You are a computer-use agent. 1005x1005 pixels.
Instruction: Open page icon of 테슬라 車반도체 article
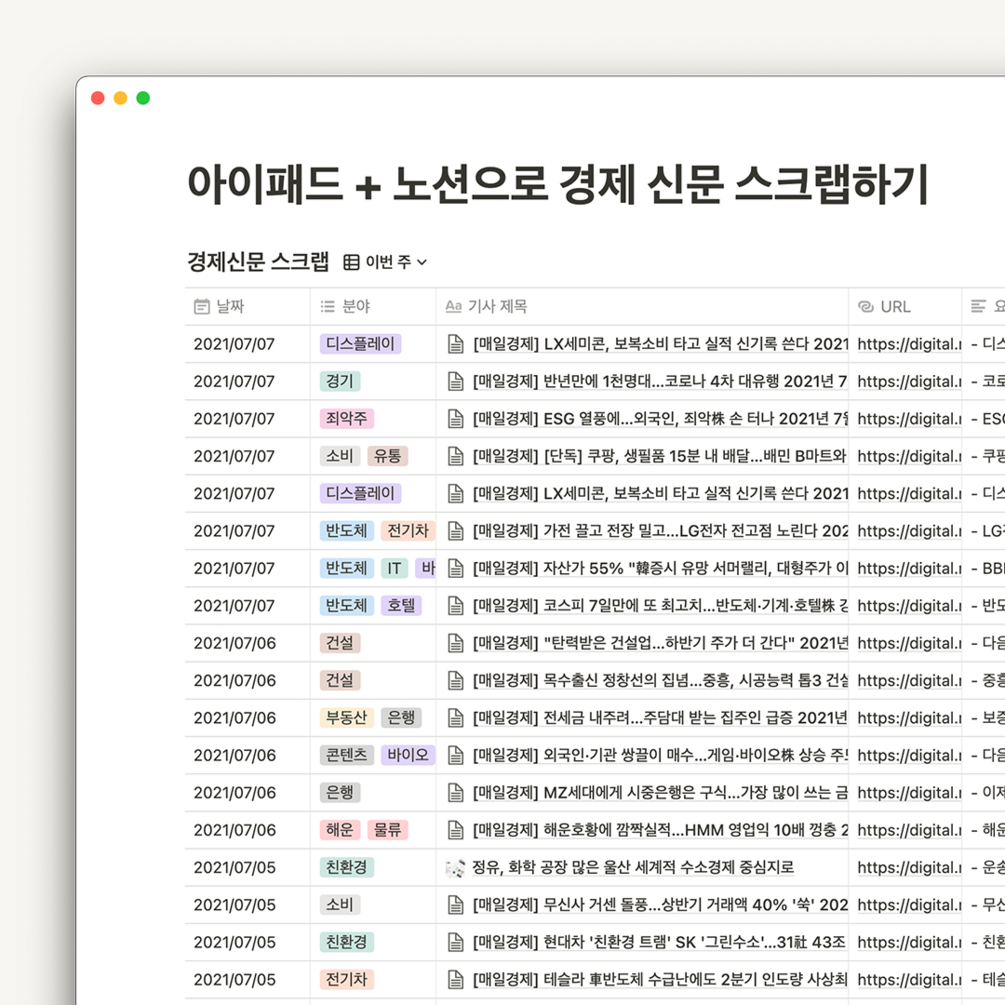(x=455, y=980)
